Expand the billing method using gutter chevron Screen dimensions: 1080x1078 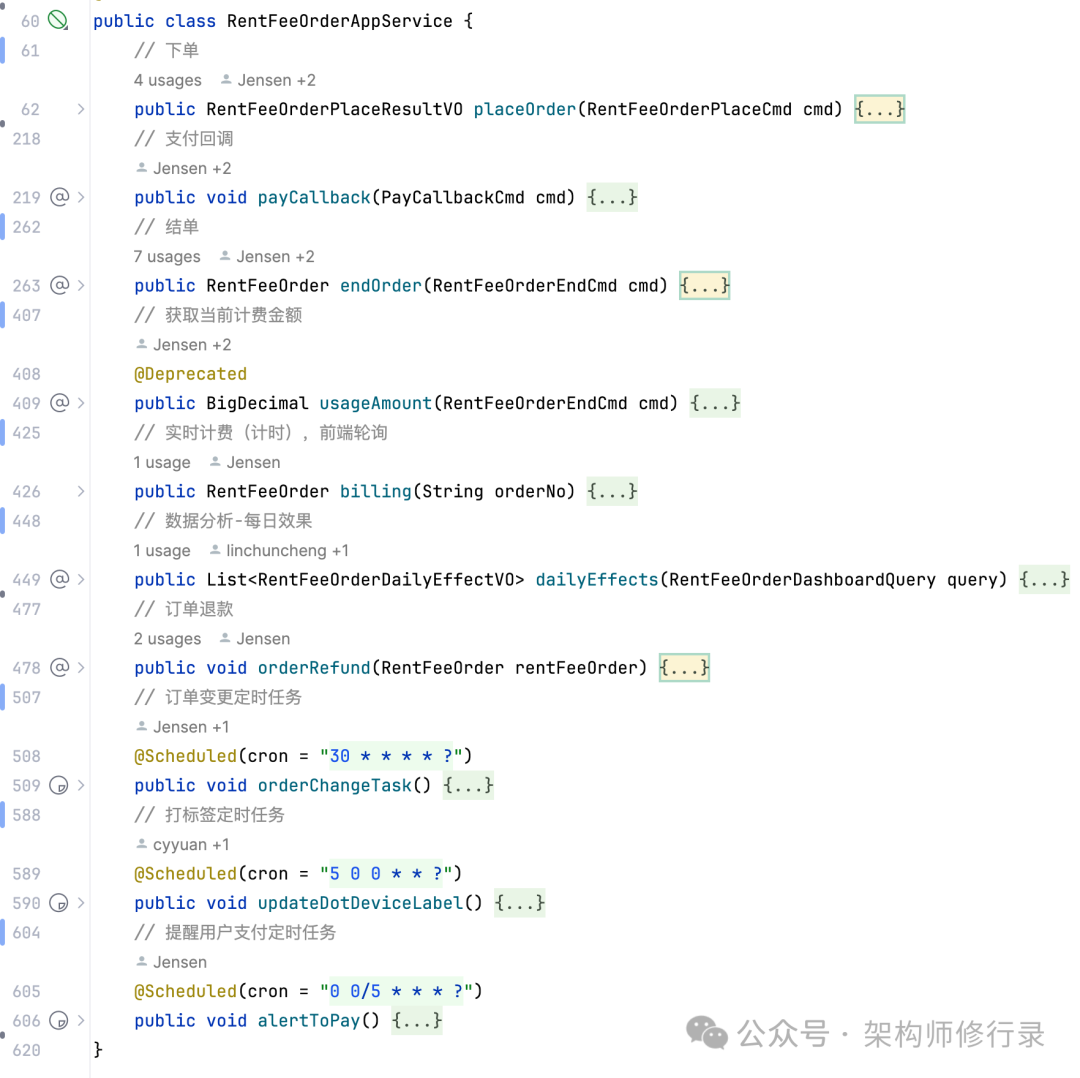point(81,491)
